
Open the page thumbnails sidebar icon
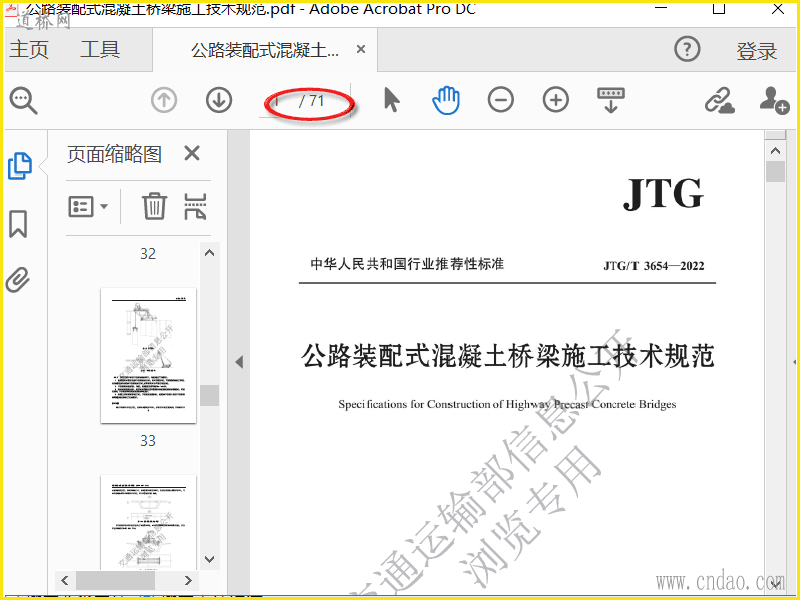(x=20, y=166)
